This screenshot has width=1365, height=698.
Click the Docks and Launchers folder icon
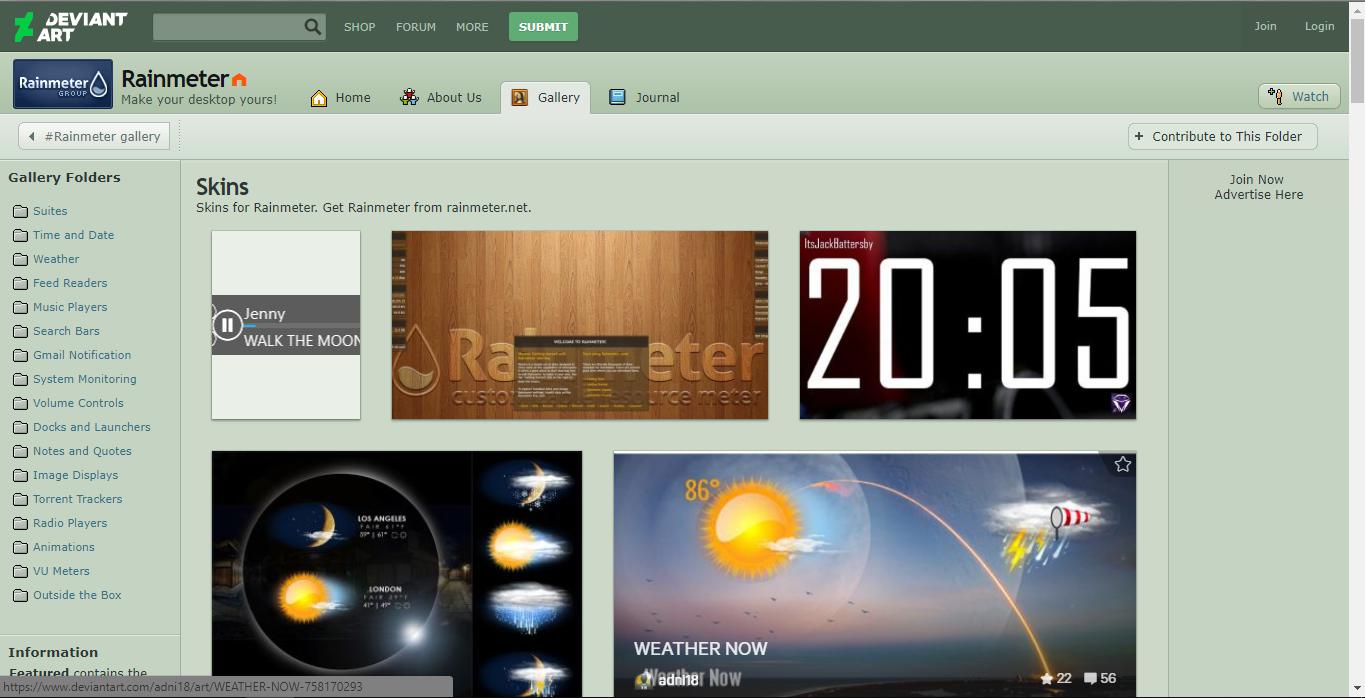point(22,427)
